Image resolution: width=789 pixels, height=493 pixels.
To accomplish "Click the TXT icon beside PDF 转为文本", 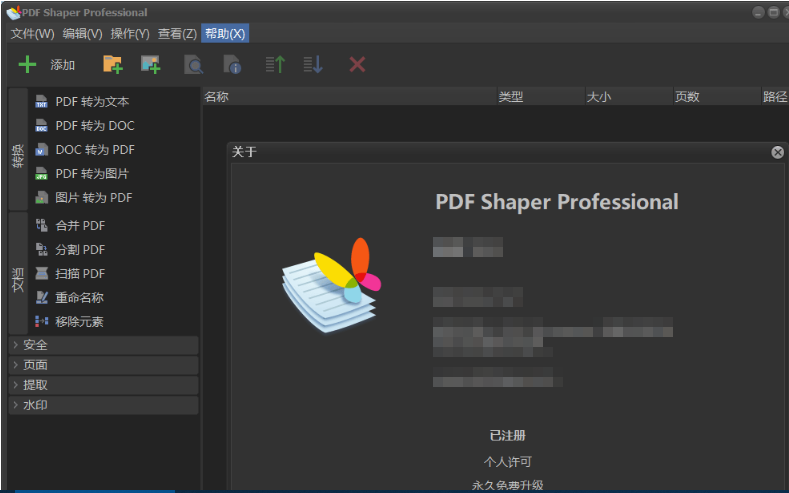I will [x=41, y=102].
